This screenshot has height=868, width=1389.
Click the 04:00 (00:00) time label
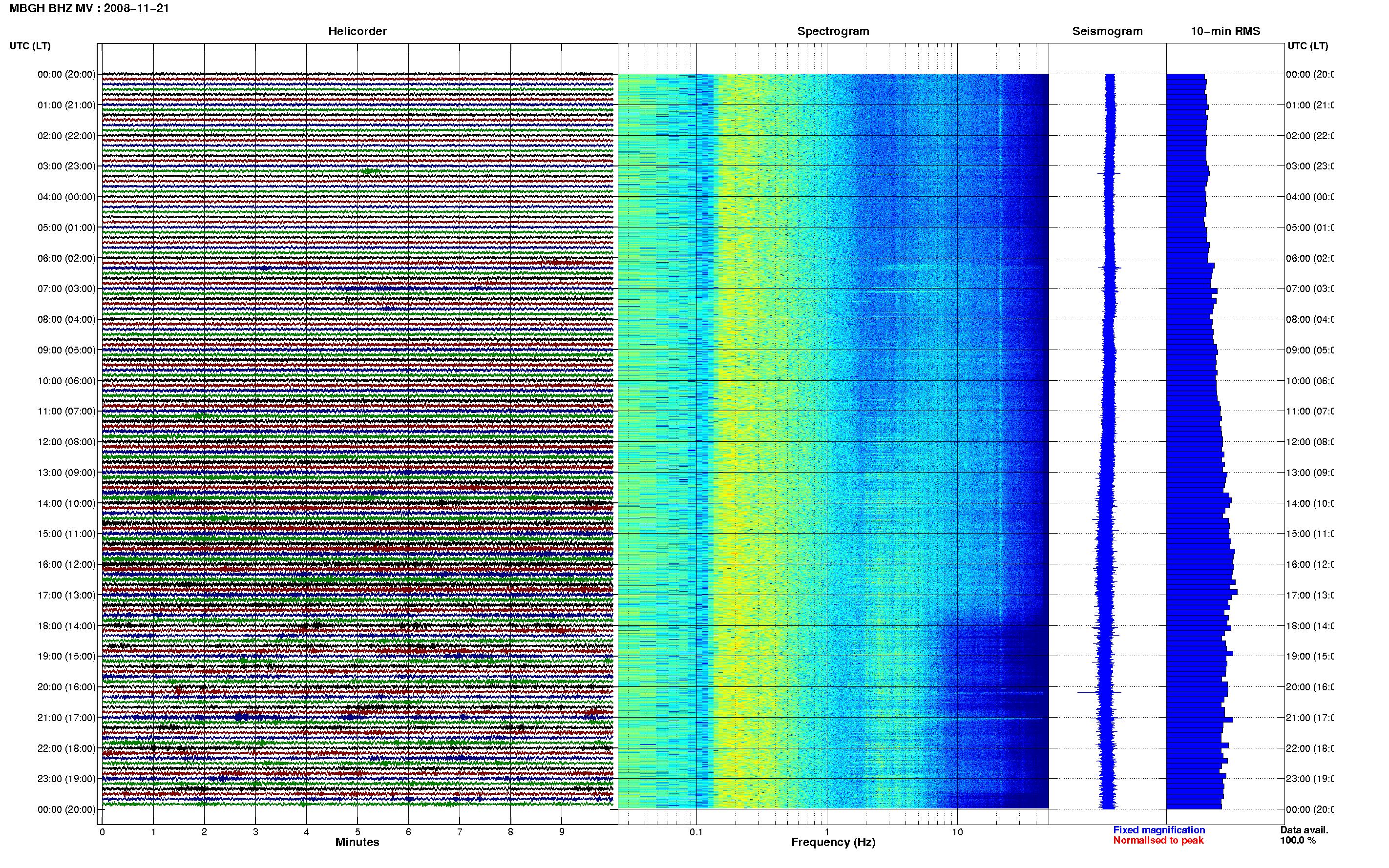(66, 197)
